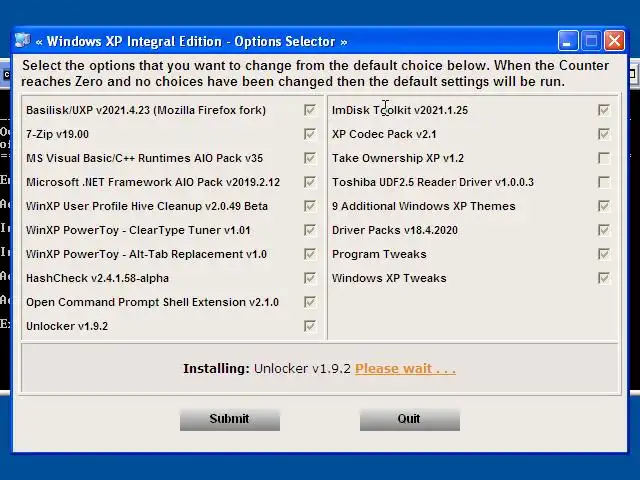Click 'WinXP PowerToy - ClearType Tuner v1.01' text
Image resolution: width=640 pixels, height=480 pixels.
(138, 230)
